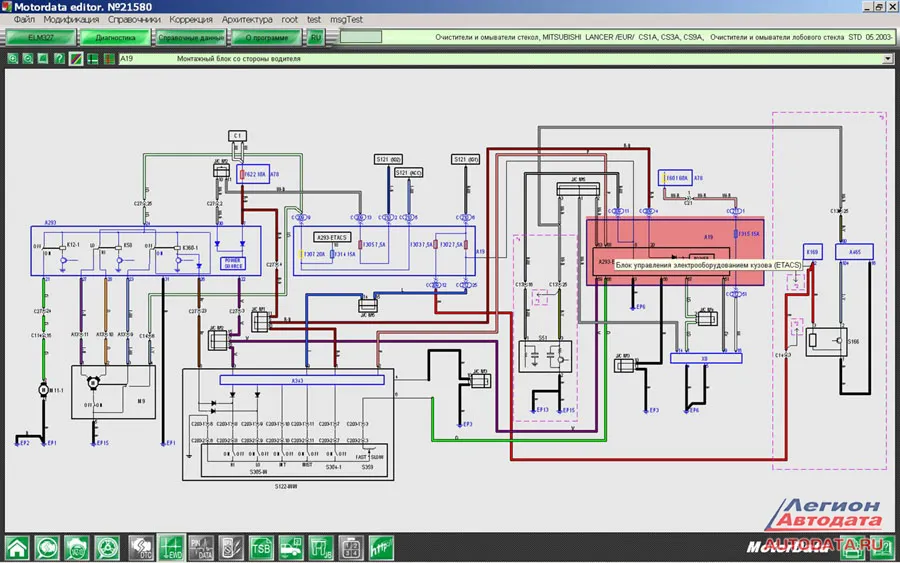Open the DTC trouble codes icon
Image resolution: width=900 pixels, height=563 pixels.
(142, 548)
